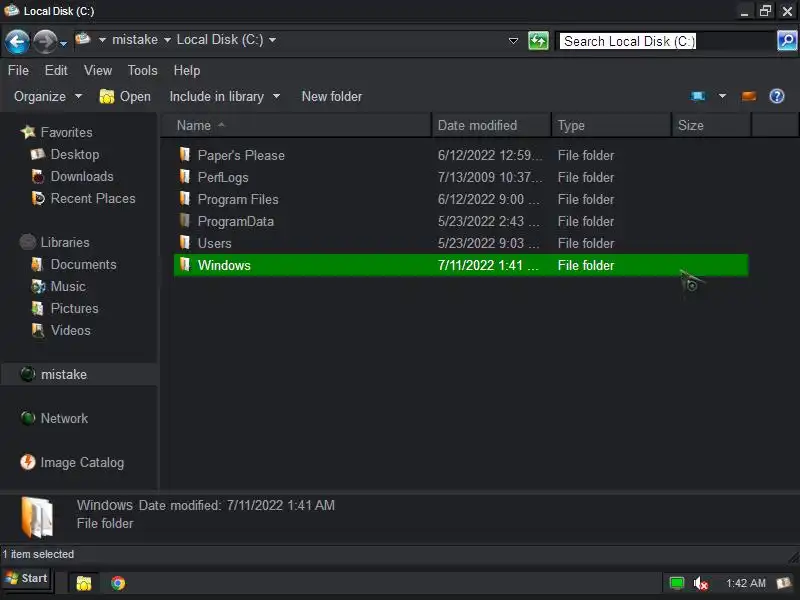Open the File menu
The image size is (800, 600).
point(18,70)
